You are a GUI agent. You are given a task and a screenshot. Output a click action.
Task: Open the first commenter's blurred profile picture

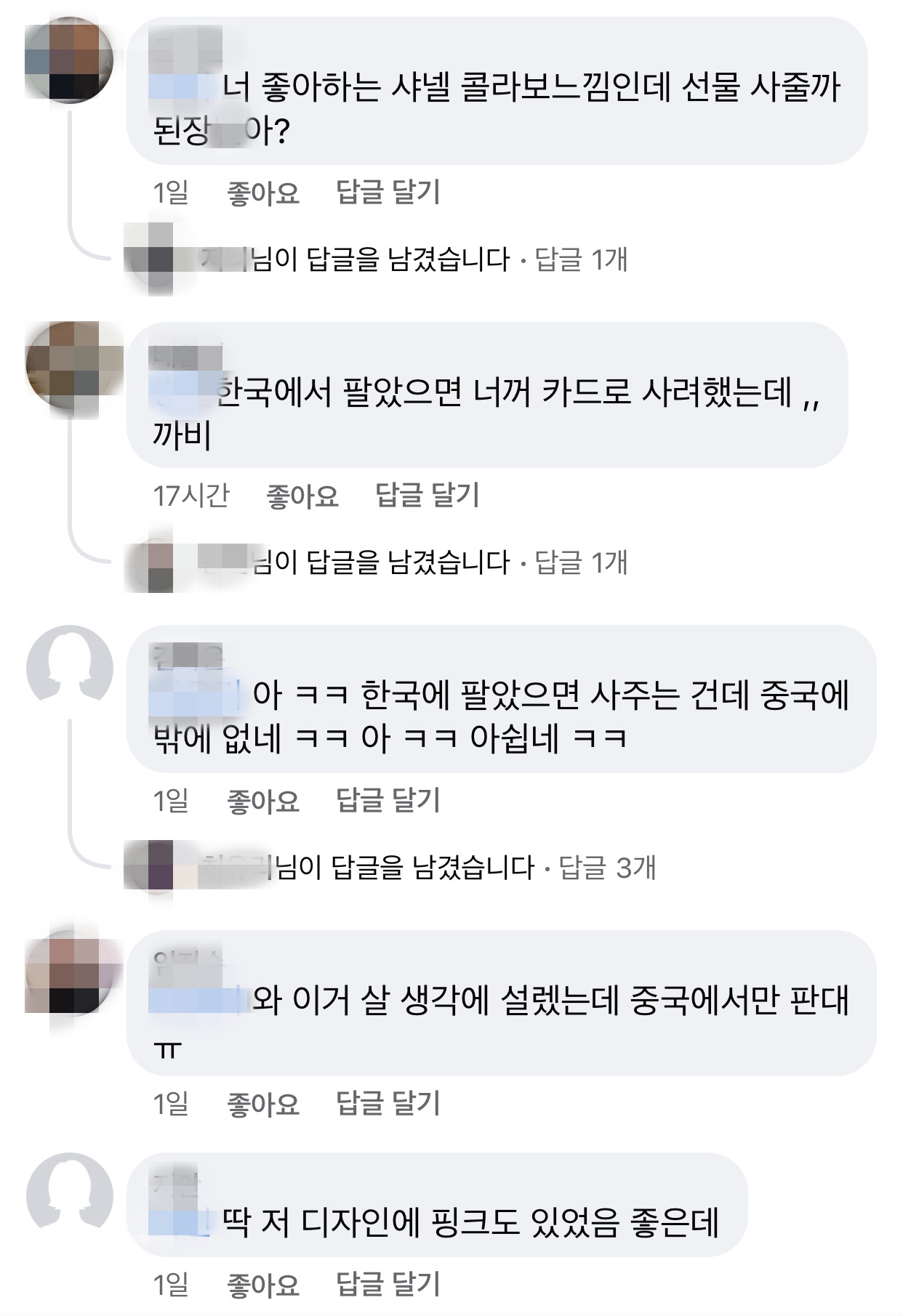click(69, 60)
